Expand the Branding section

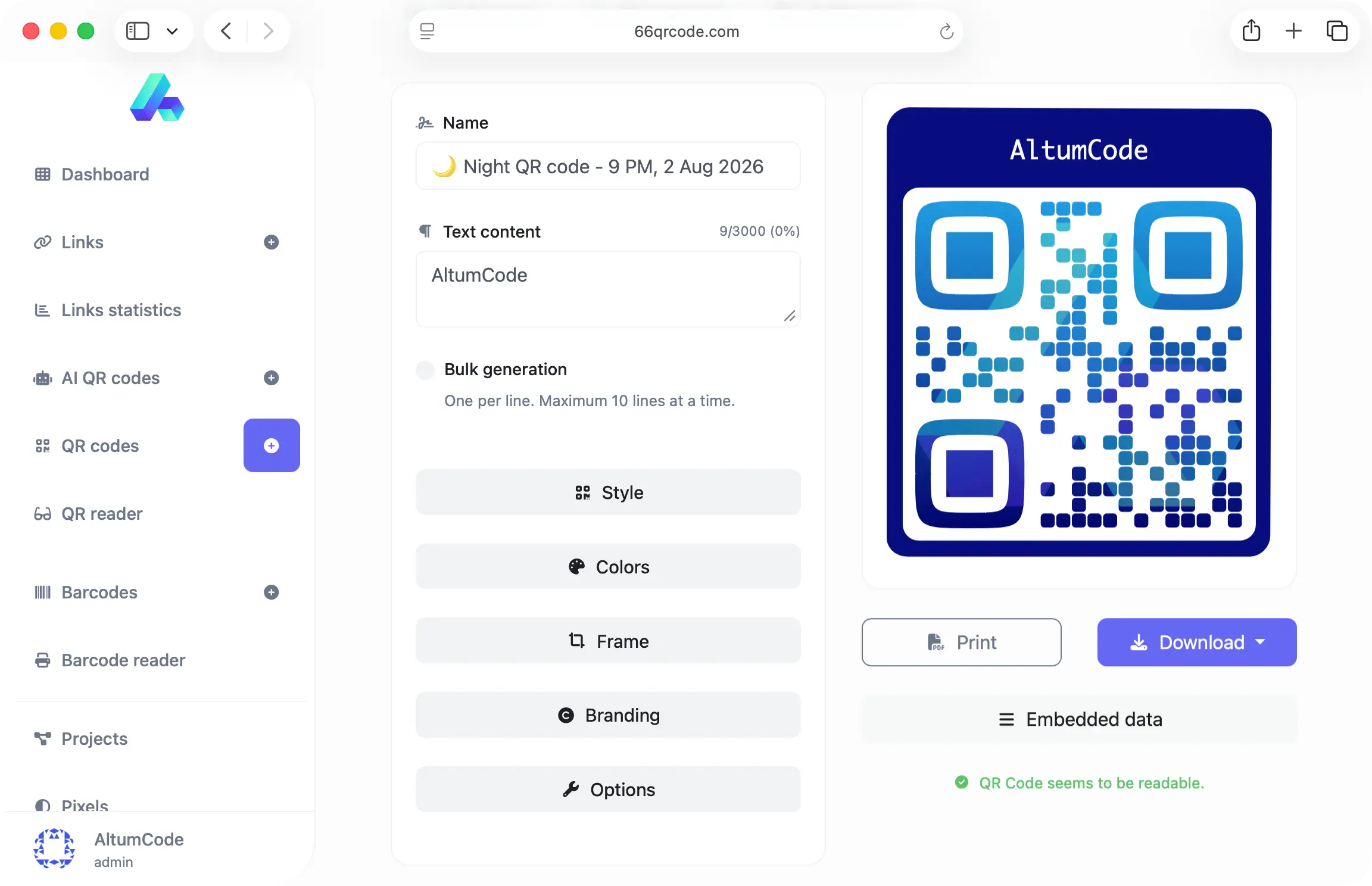608,715
